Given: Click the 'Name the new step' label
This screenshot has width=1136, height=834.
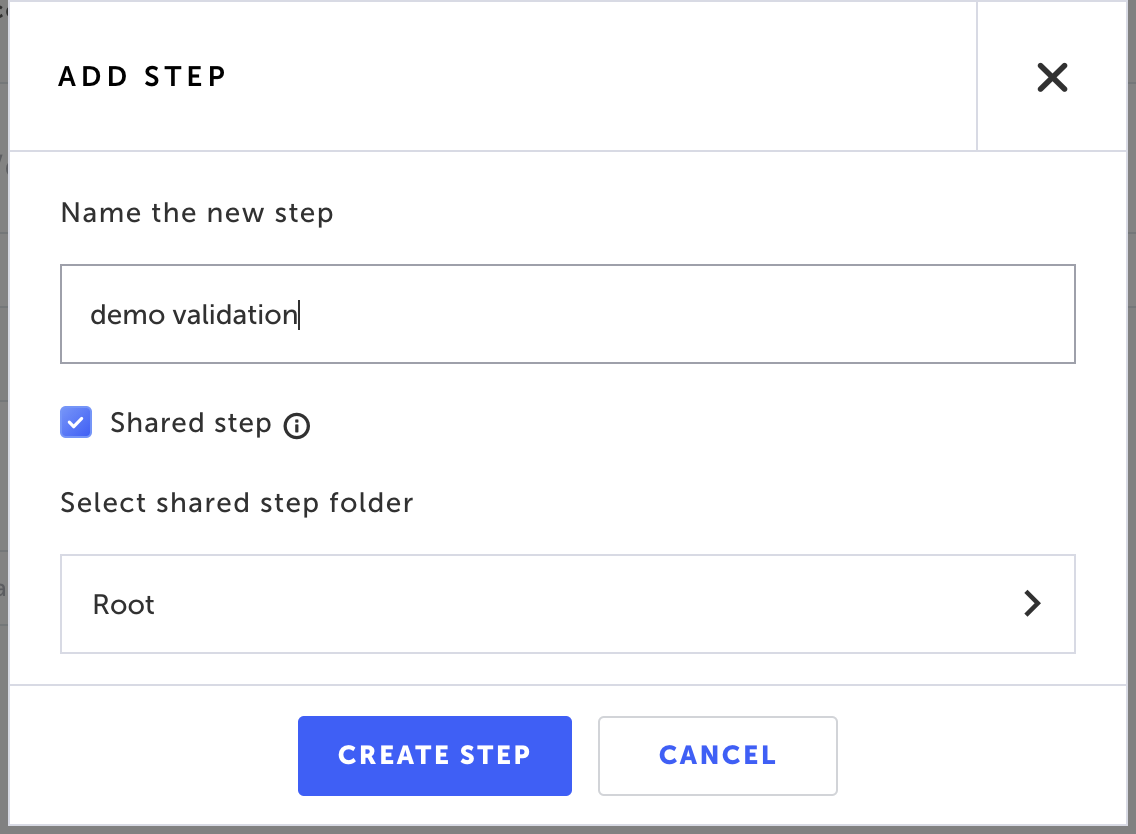Looking at the screenshot, I should (197, 213).
